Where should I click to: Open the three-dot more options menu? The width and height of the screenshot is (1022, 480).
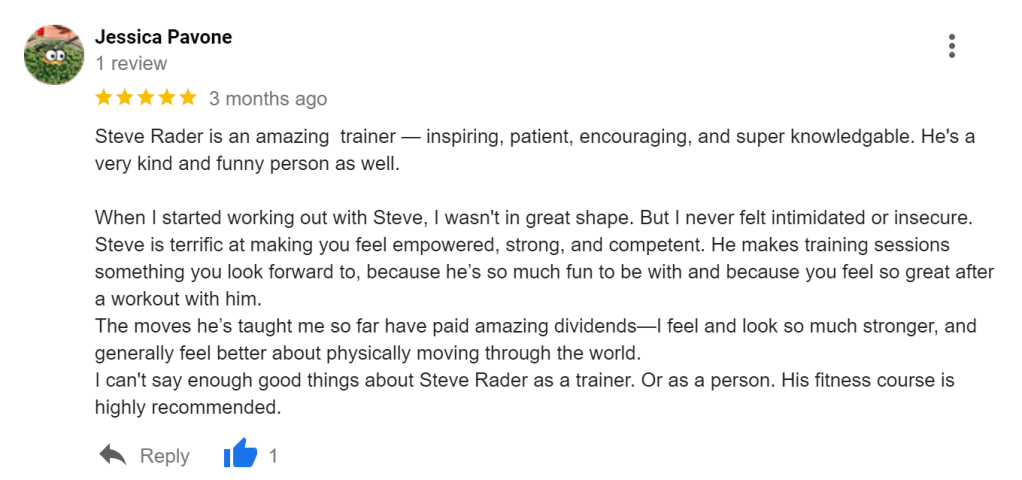click(x=952, y=45)
